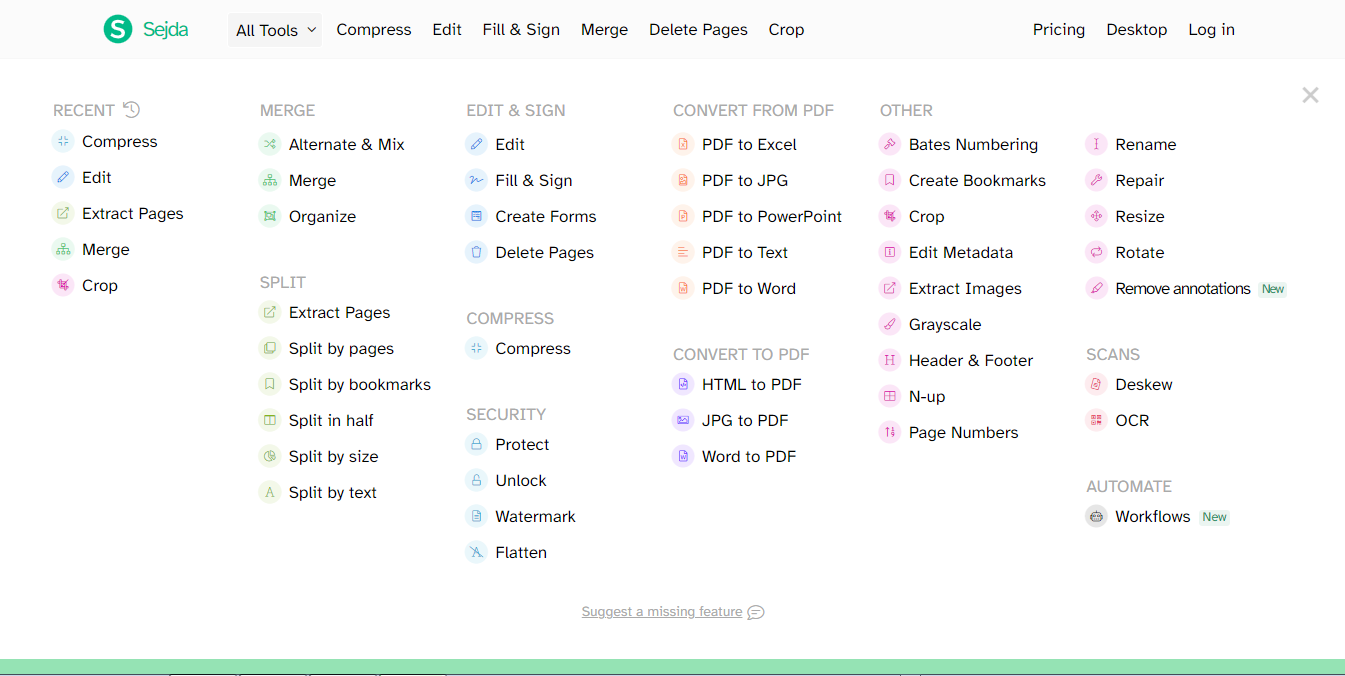Screen dimensions: 1345x676
Task: Click the Protect lock icon
Action: [476, 444]
